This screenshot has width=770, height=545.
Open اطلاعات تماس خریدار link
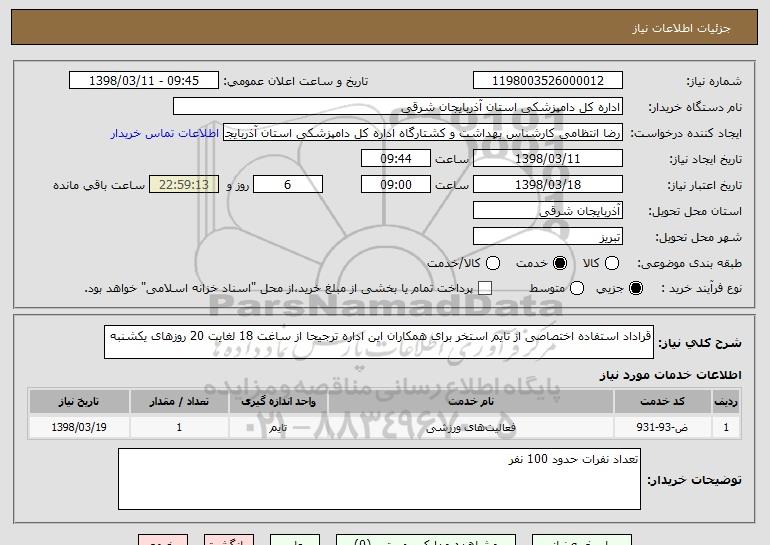(x=165, y=133)
